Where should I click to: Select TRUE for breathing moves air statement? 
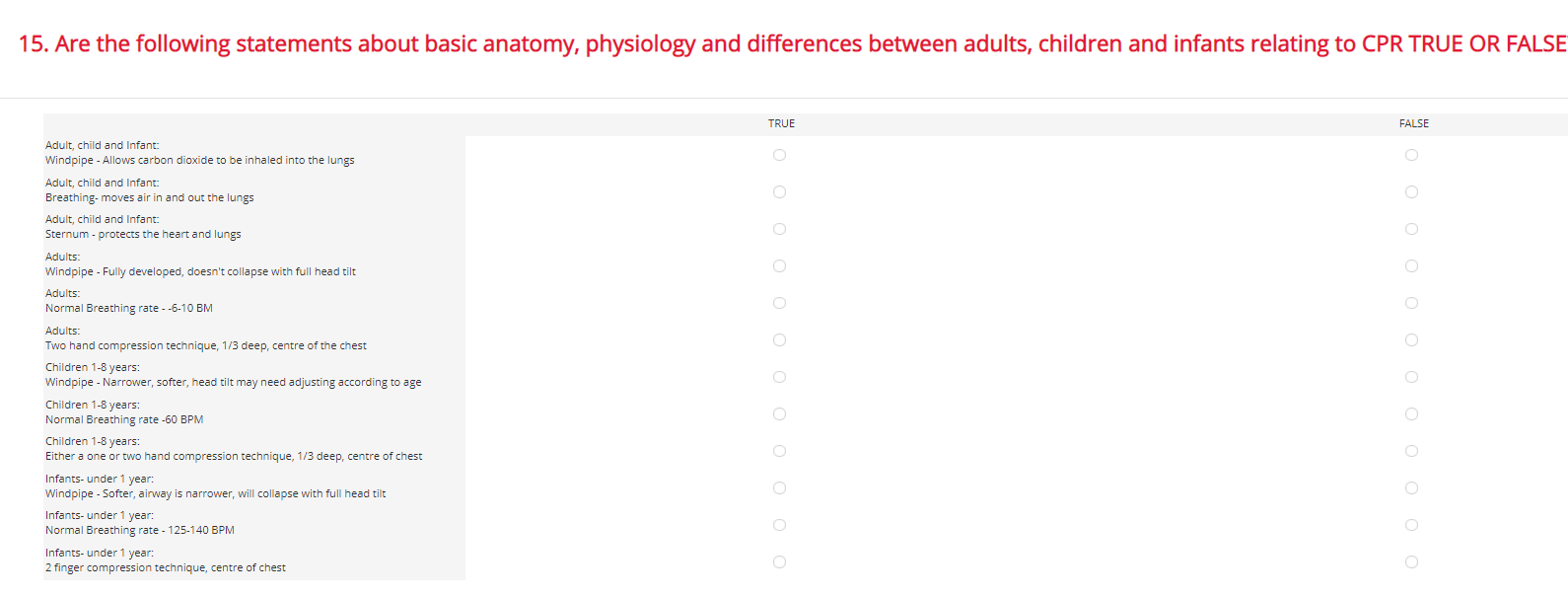click(779, 192)
